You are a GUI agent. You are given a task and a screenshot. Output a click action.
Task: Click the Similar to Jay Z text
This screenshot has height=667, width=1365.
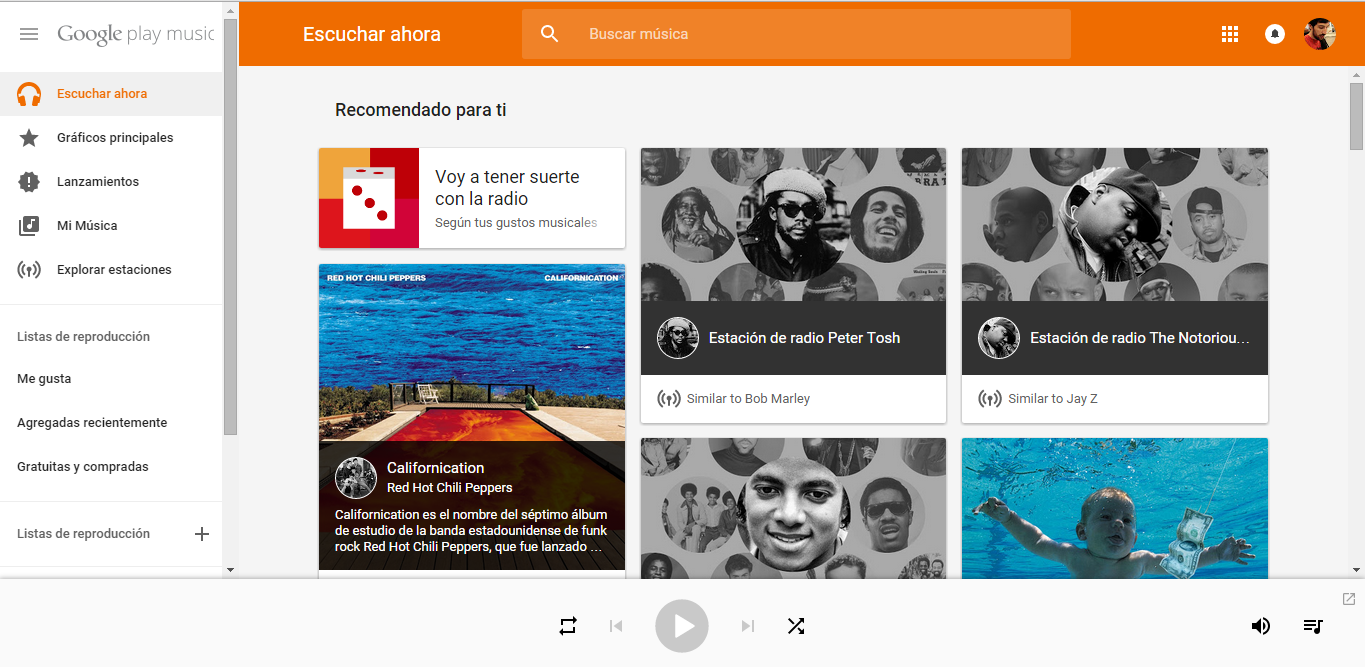pyautogui.click(x=1053, y=399)
